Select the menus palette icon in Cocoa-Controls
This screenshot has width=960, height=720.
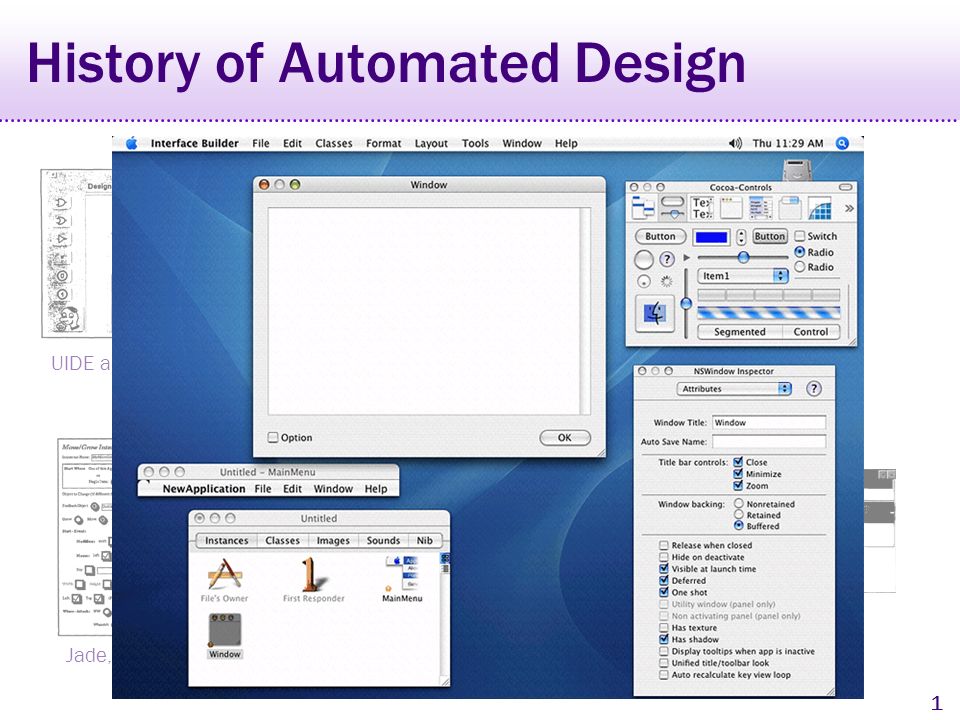643,208
